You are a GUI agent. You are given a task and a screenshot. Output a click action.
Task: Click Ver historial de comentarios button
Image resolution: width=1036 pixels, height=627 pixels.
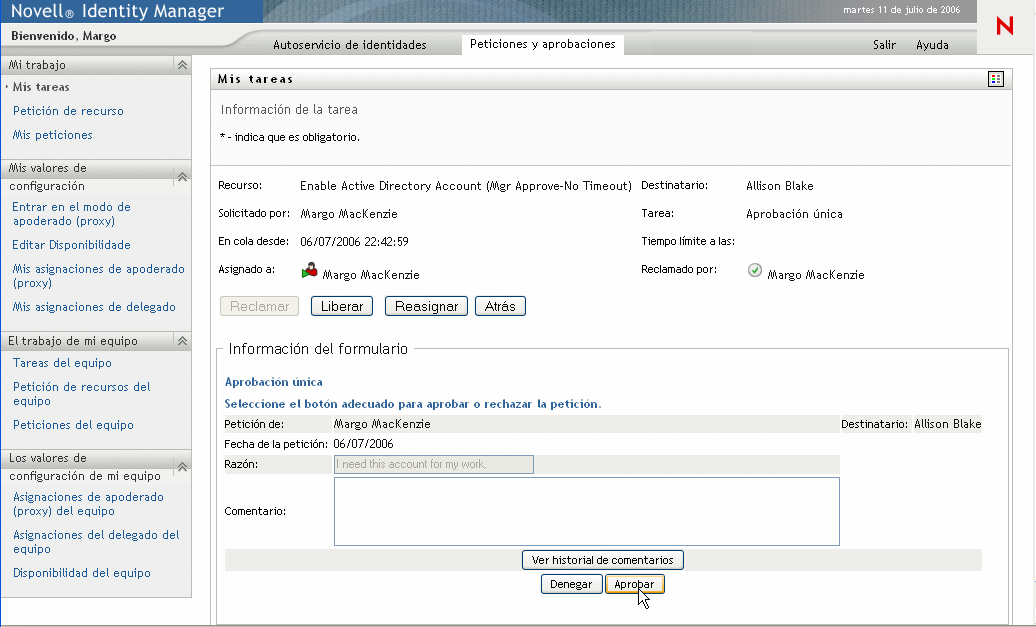point(603,560)
